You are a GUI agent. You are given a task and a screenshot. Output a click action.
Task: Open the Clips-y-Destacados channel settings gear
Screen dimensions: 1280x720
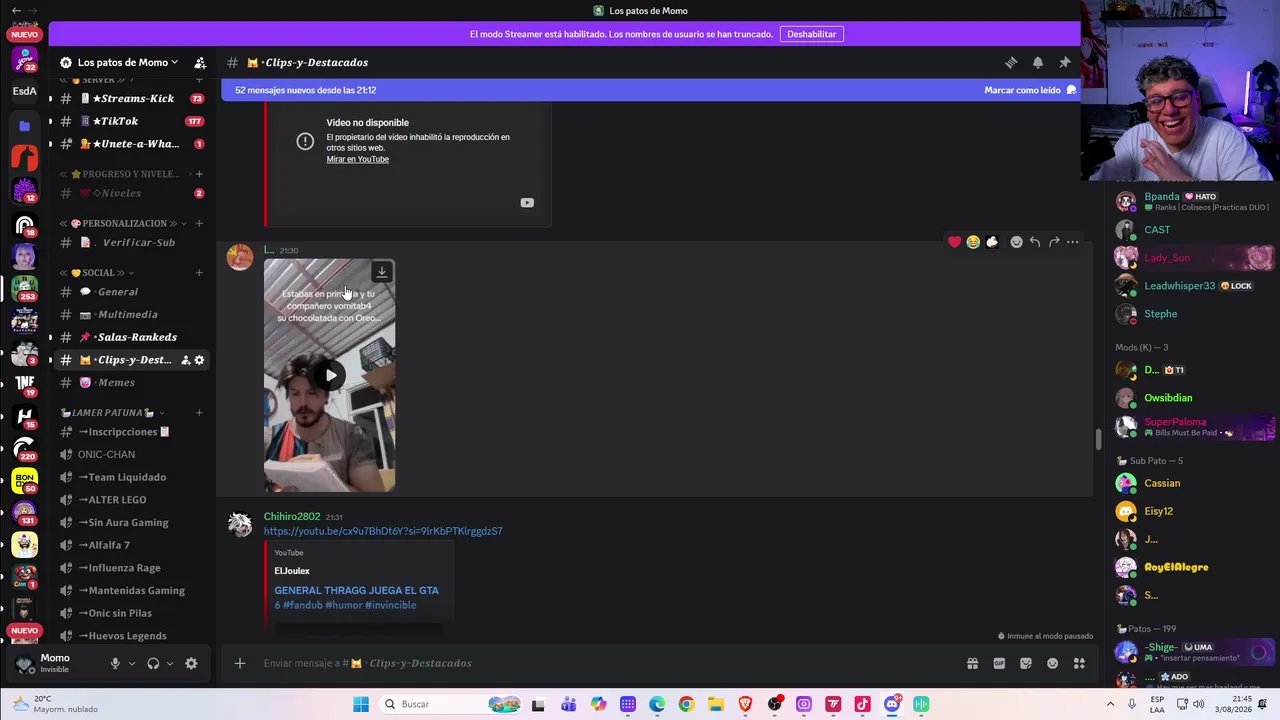tap(199, 360)
